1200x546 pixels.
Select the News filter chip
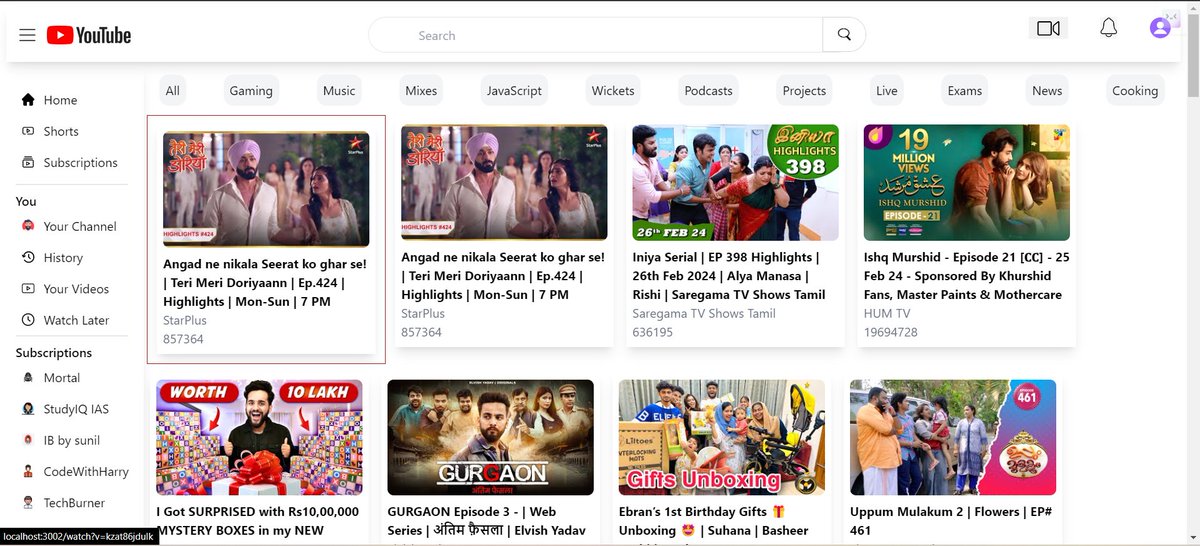point(1047,90)
